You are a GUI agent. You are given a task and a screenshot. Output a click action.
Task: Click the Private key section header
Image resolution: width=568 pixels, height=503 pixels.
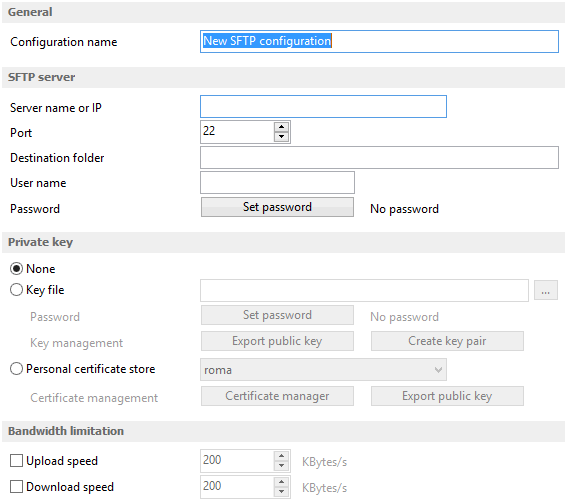pyautogui.click(x=283, y=242)
